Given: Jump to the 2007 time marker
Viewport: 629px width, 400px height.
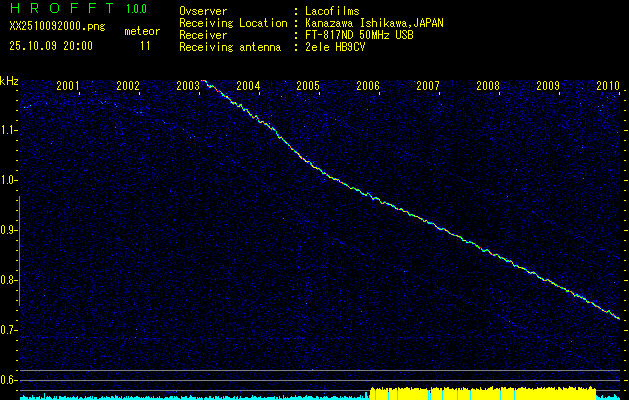Looking at the screenshot, I should click(428, 86).
